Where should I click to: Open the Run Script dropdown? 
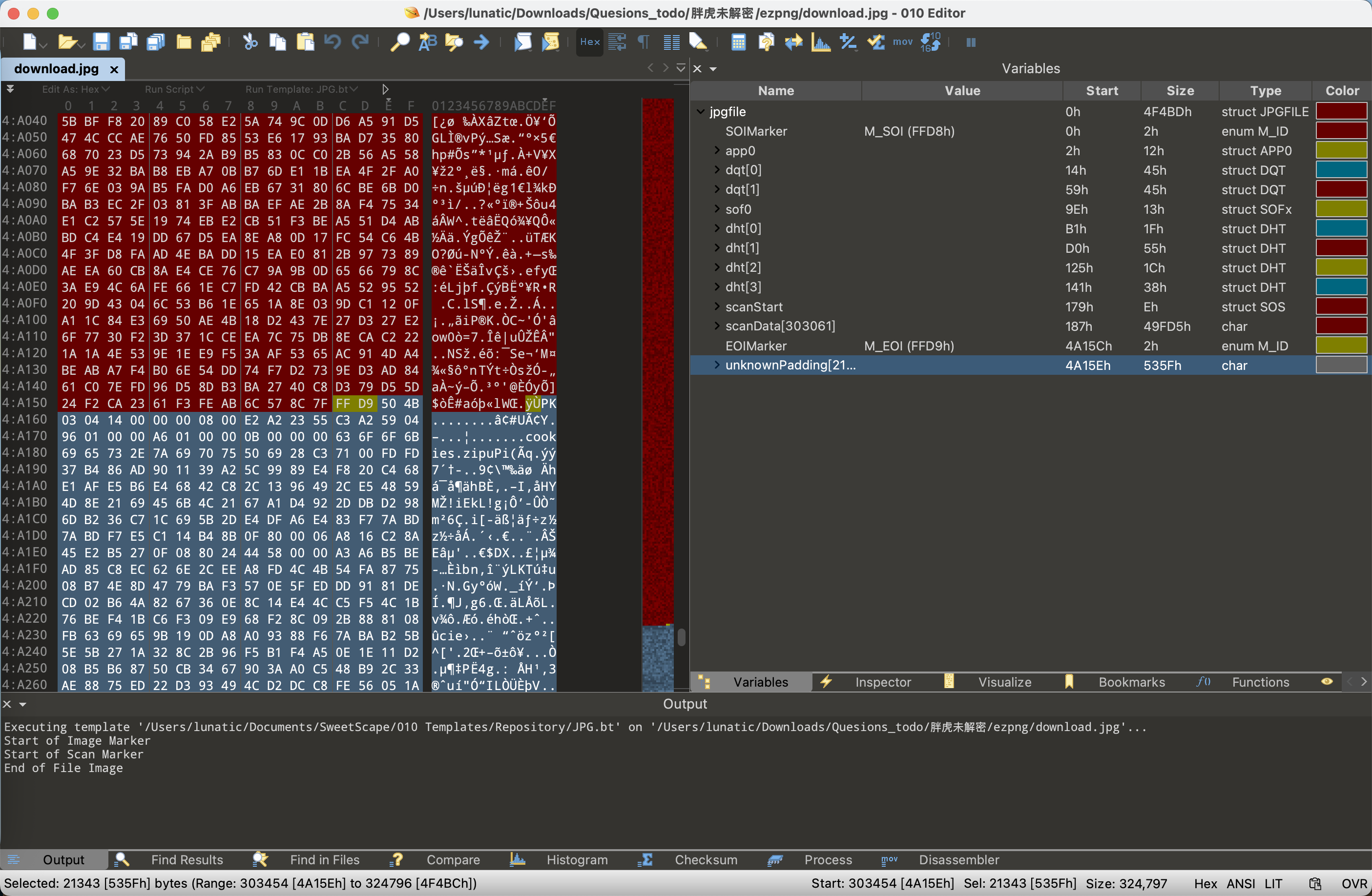[x=175, y=89]
